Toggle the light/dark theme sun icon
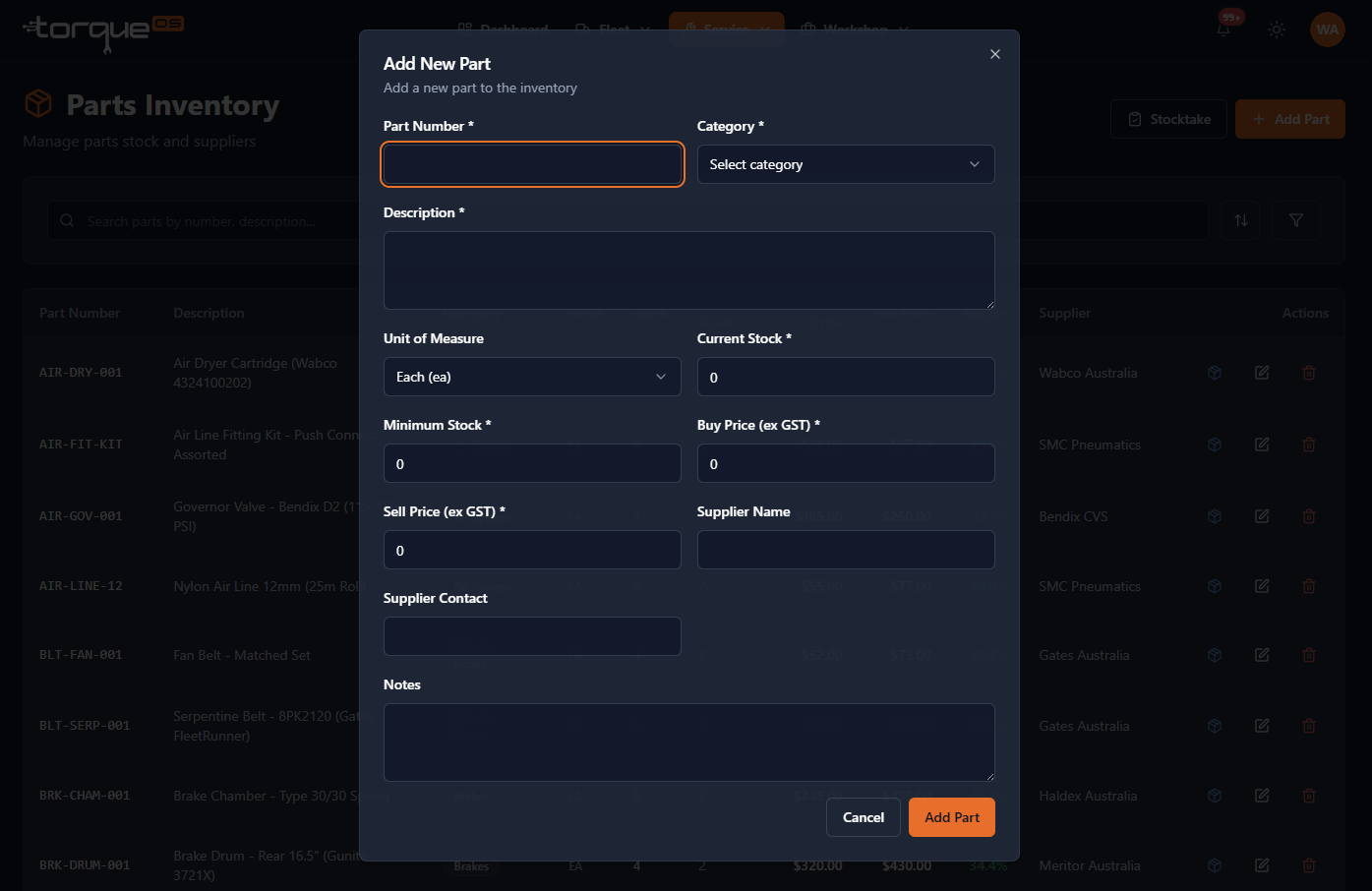 (1277, 30)
